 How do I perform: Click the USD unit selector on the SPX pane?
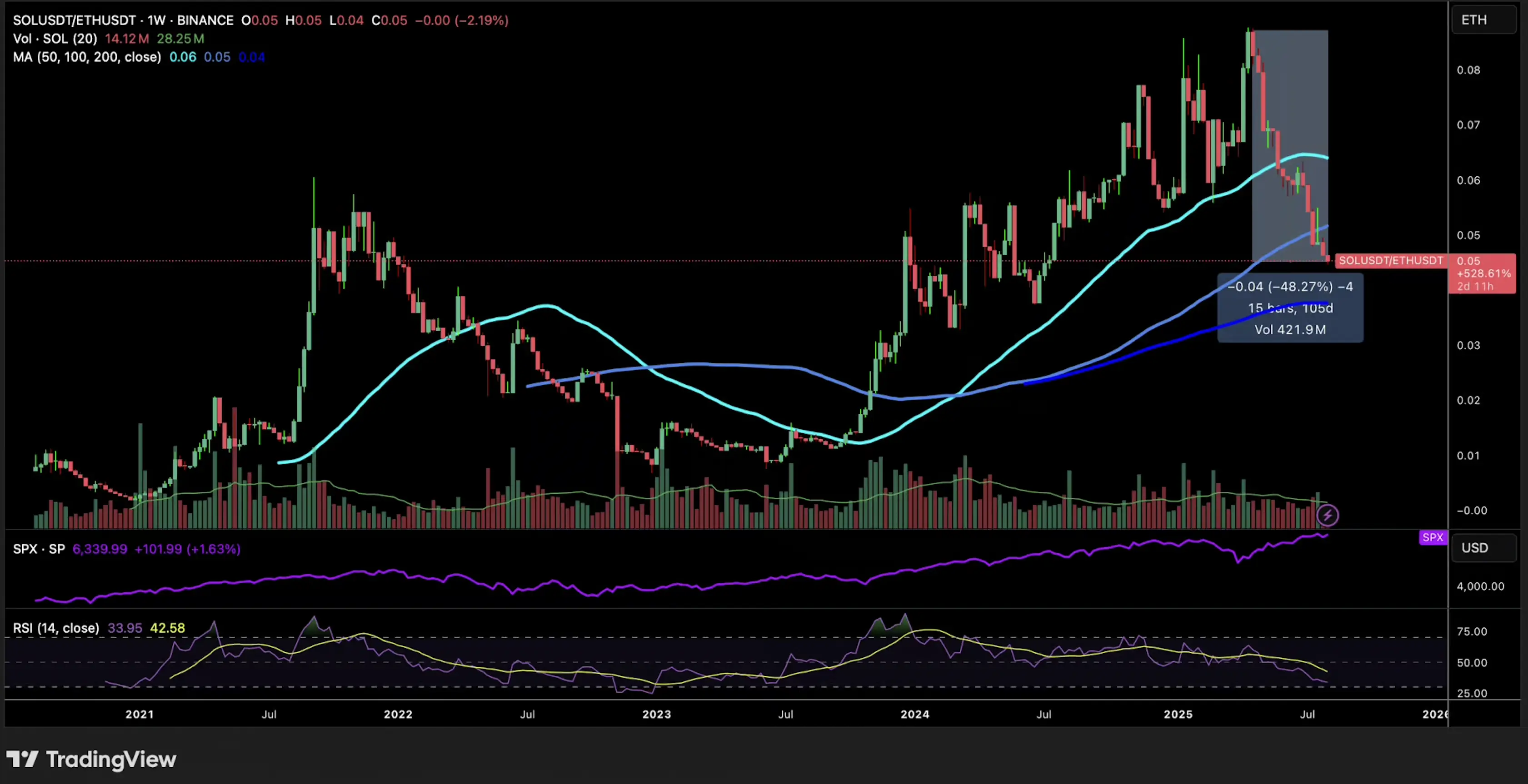click(x=1476, y=547)
